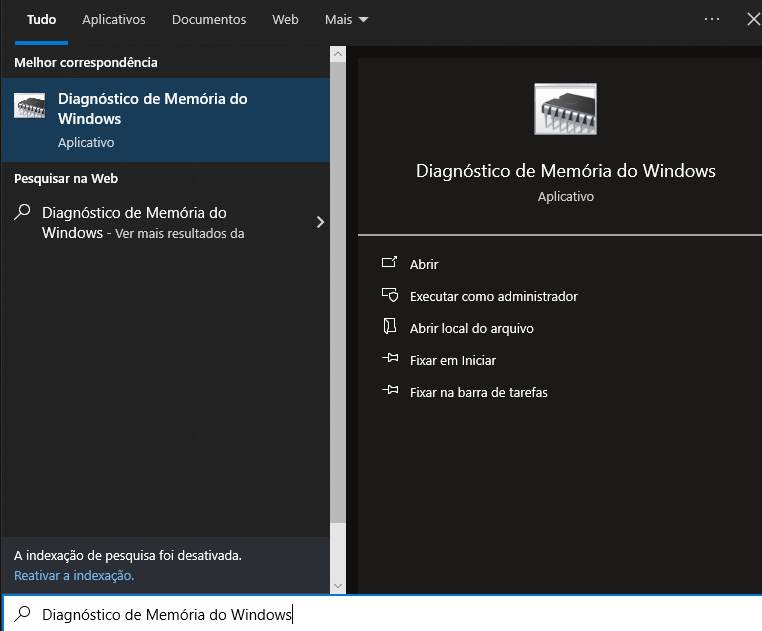This screenshot has width=762, height=631.
Task: Click the Abrir open icon
Action: (390, 264)
